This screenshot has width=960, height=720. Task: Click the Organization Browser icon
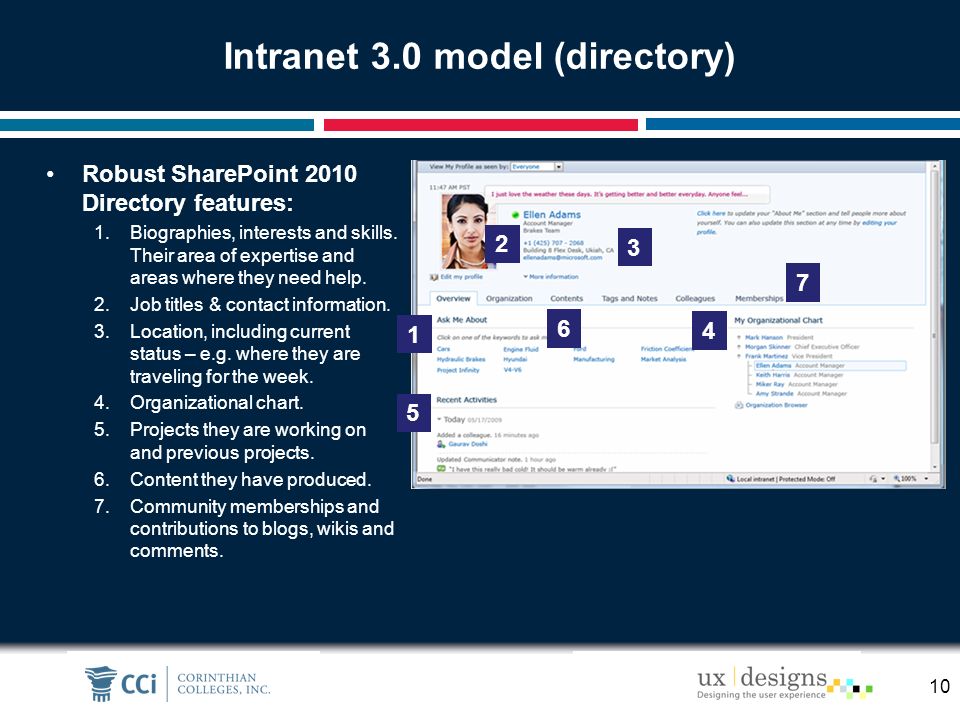(739, 405)
